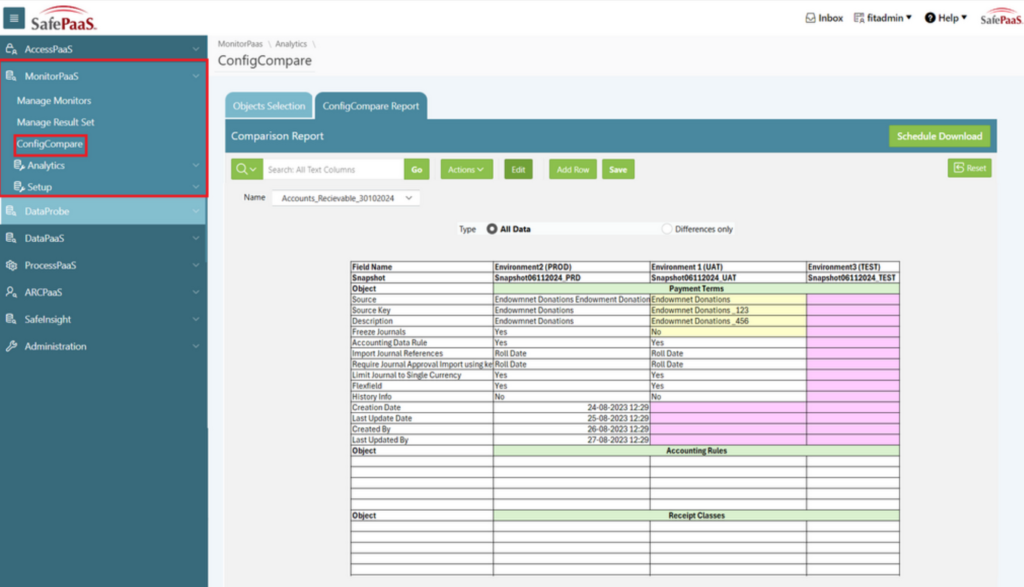Image resolution: width=1024 pixels, height=587 pixels.
Task: Click the Edit button
Action: 519,169
